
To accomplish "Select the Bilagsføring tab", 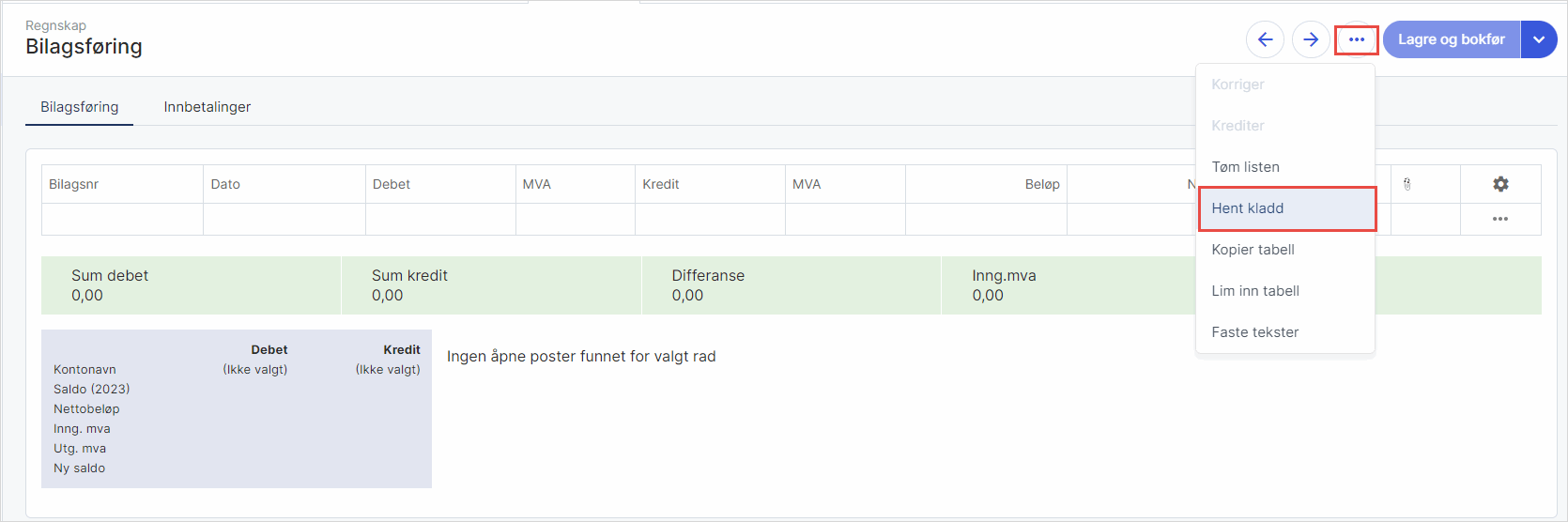I will point(80,107).
